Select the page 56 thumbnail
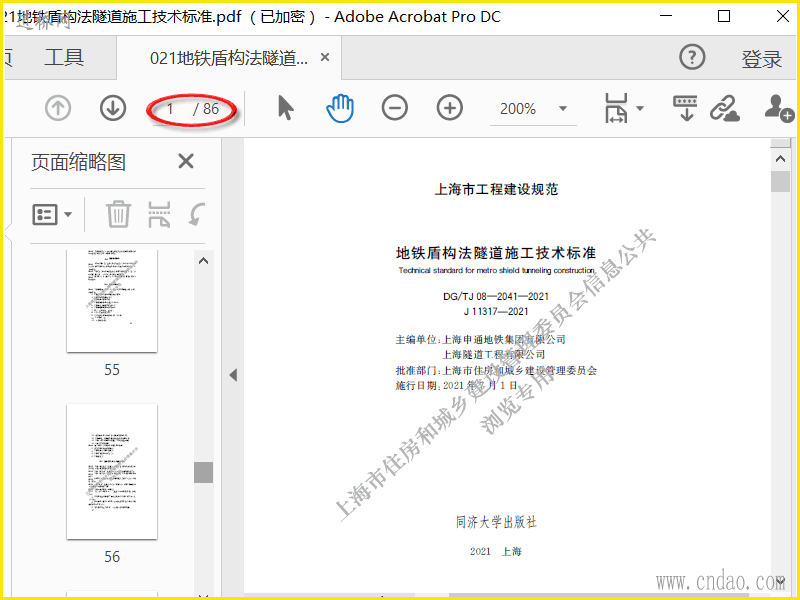800x600 pixels. [x=112, y=471]
